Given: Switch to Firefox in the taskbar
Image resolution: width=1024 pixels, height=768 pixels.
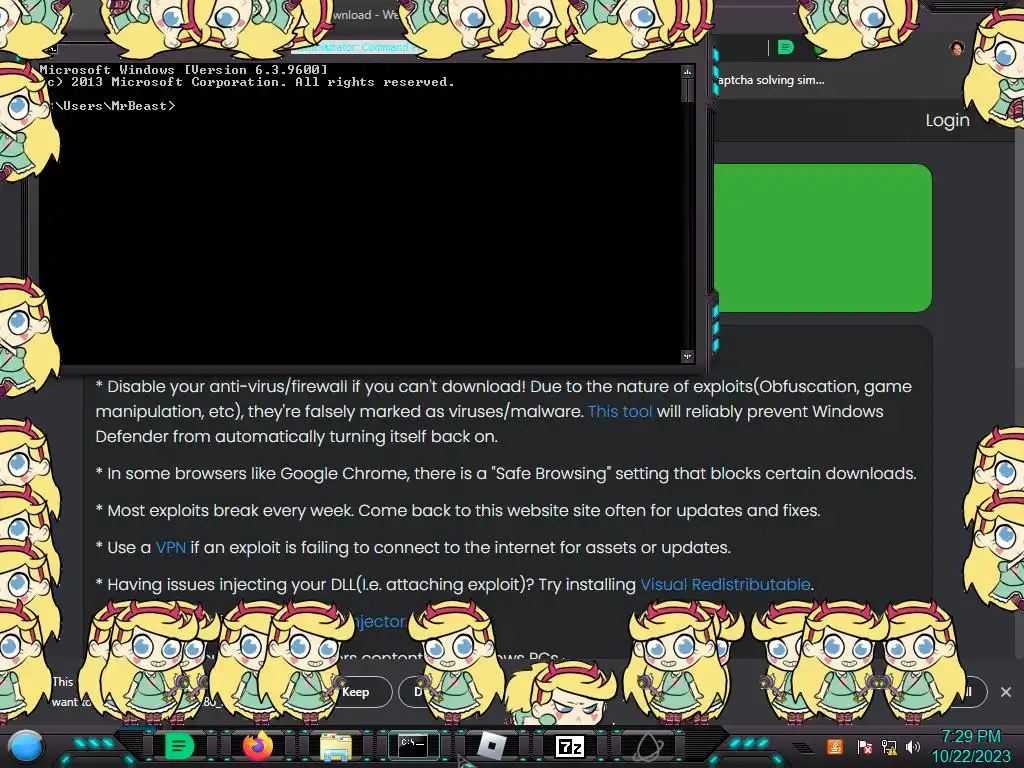Looking at the screenshot, I should [257, 746].
